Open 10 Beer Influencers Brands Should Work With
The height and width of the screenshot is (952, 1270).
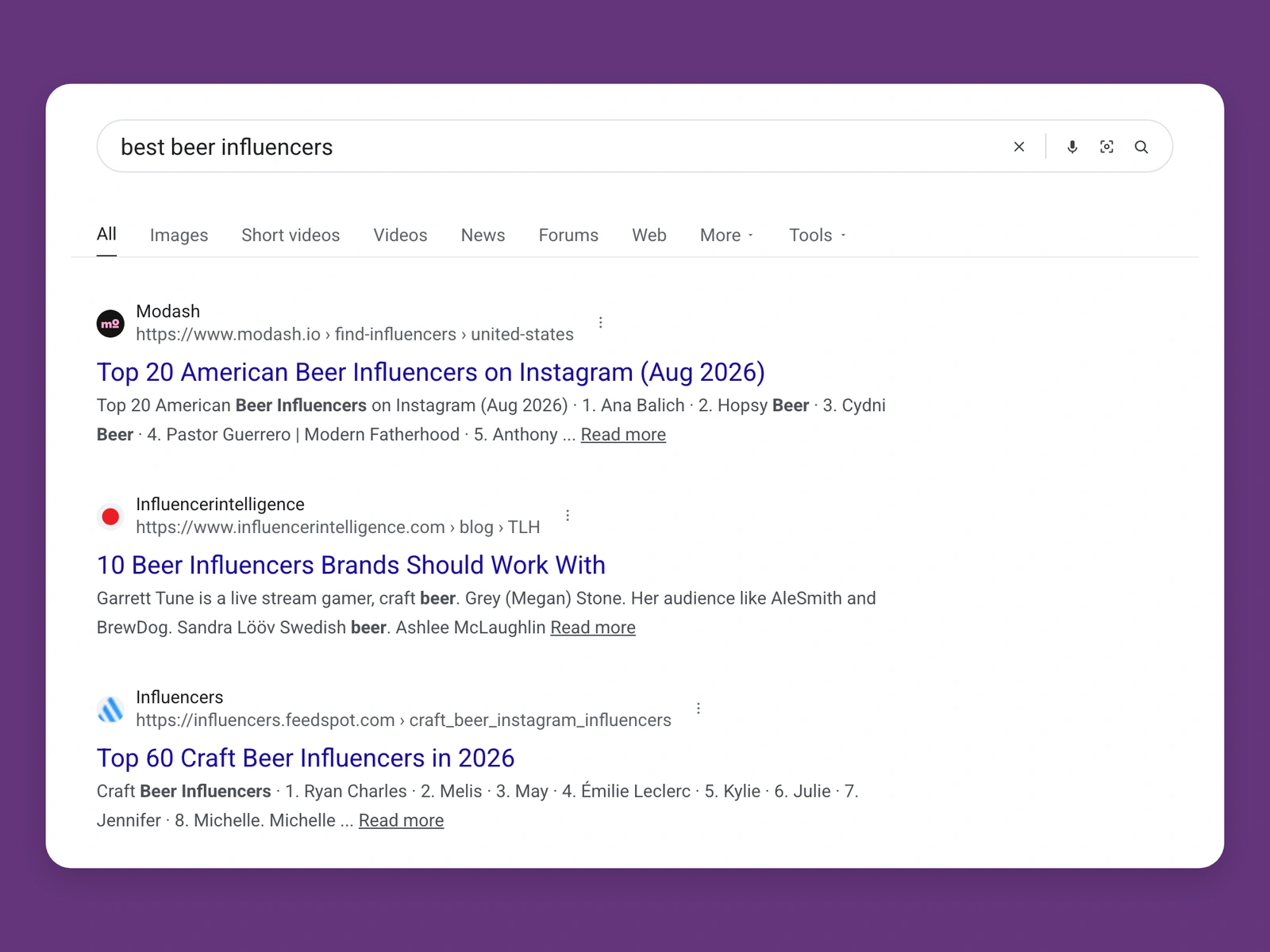(x=351, y=565)
